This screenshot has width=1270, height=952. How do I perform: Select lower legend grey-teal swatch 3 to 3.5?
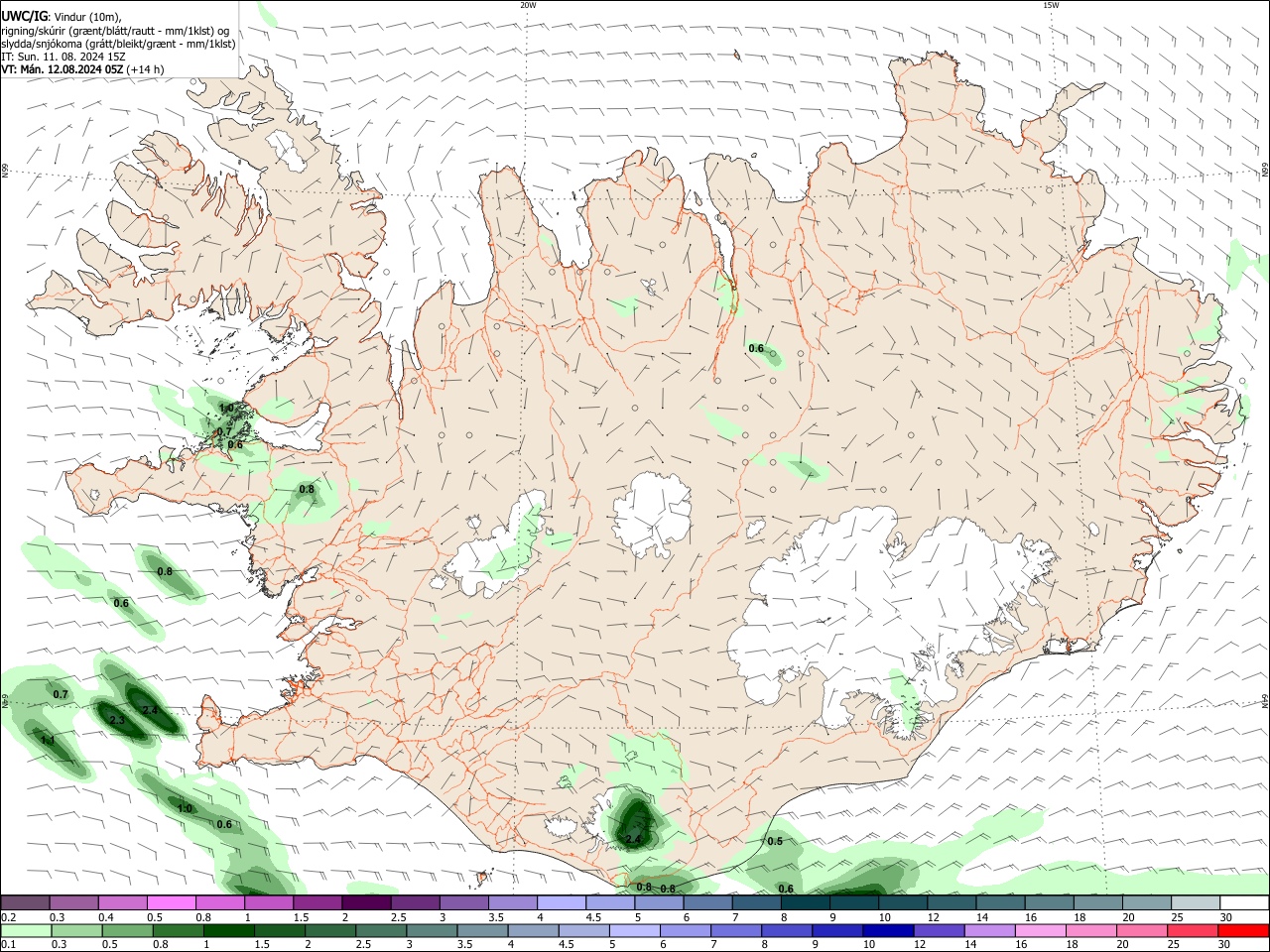point(433,930)
